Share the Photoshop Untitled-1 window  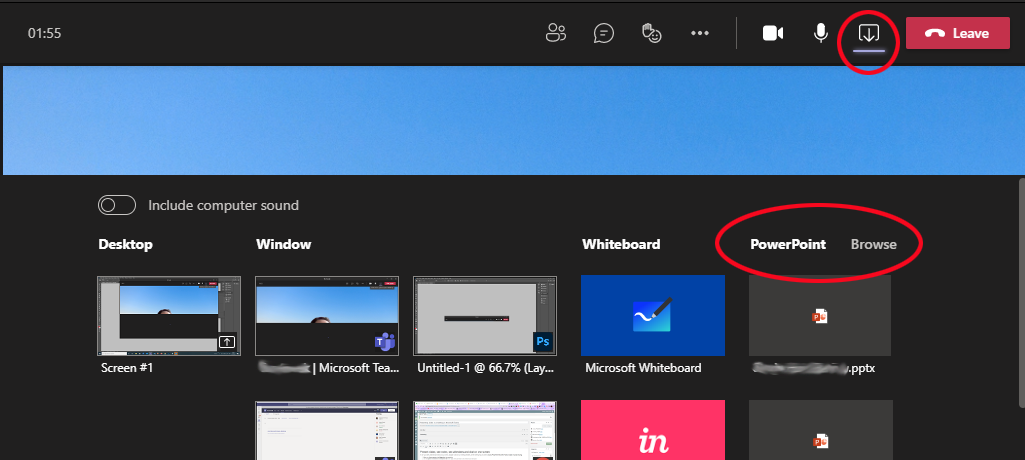point(485,315)
